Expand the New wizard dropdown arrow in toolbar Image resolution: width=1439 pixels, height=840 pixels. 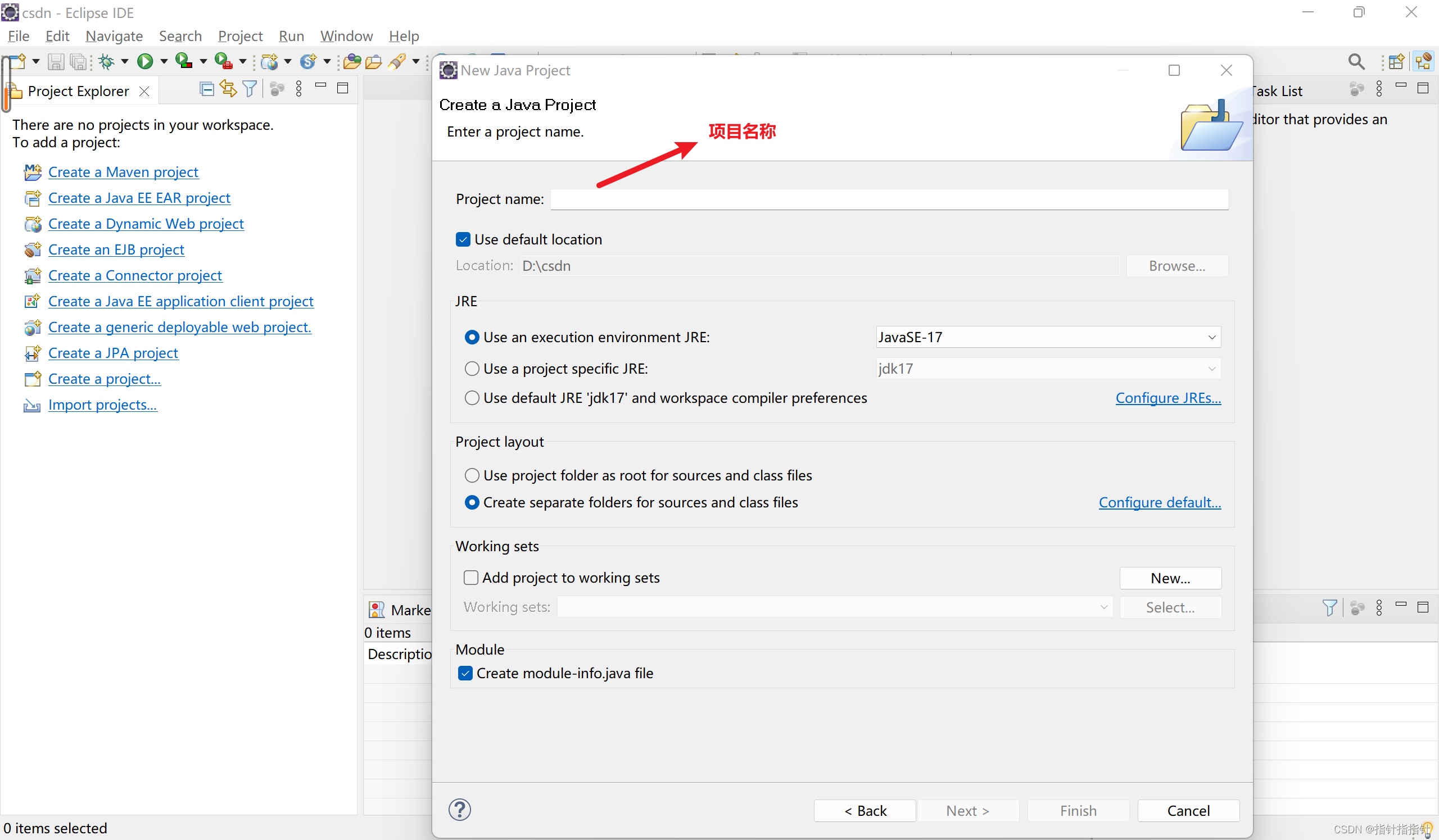click(x=35, y=61)
